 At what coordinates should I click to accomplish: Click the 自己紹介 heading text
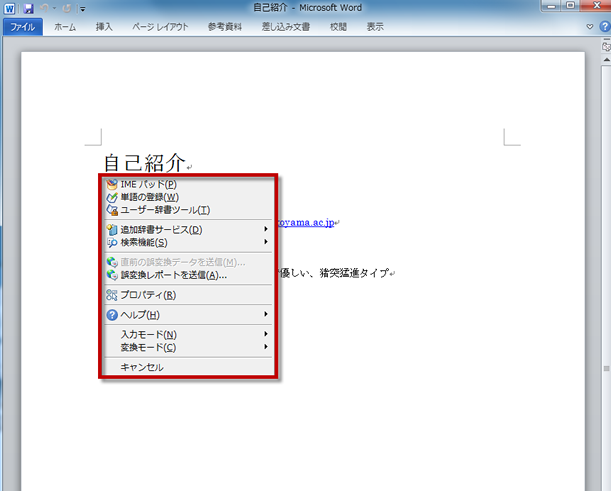(145, 162)
